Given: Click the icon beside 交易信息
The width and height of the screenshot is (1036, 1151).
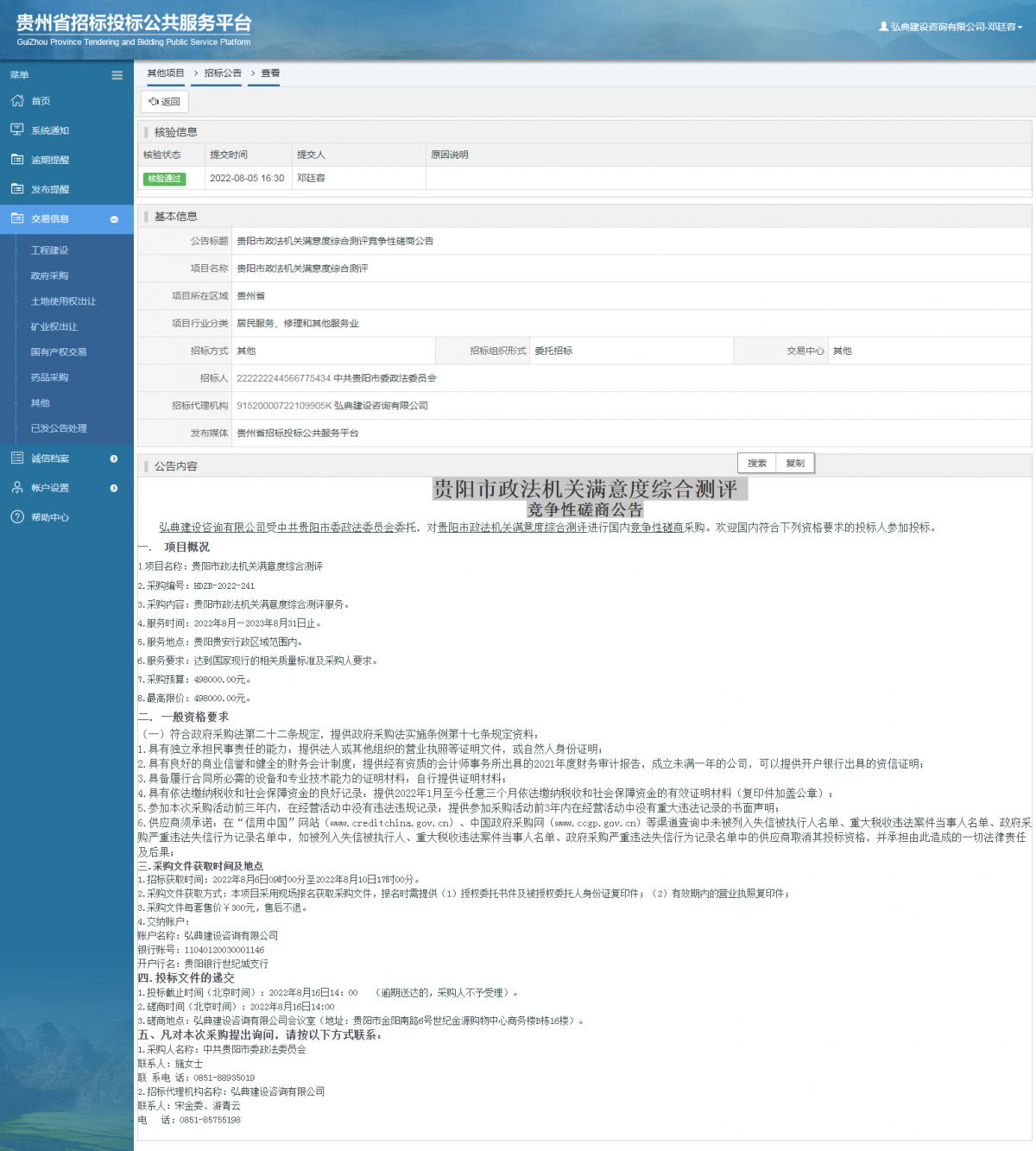Looking at the screenshot, I should click(x=17, y=218).
